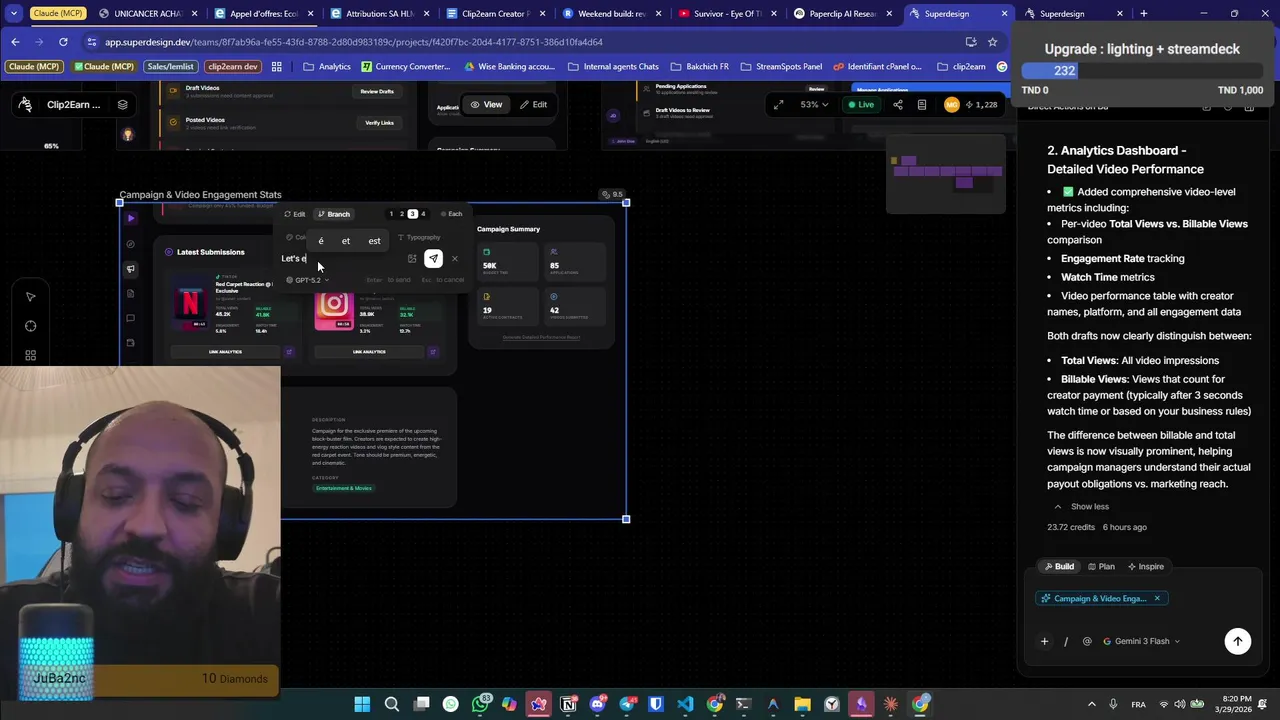Click the Typography chip
1280x720 pixels.
pos(420,237)
